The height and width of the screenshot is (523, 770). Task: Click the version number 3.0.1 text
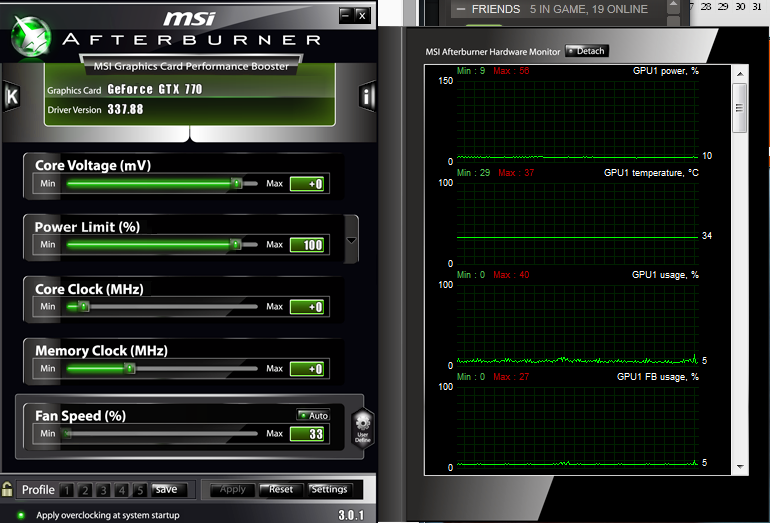pos(351,515)
